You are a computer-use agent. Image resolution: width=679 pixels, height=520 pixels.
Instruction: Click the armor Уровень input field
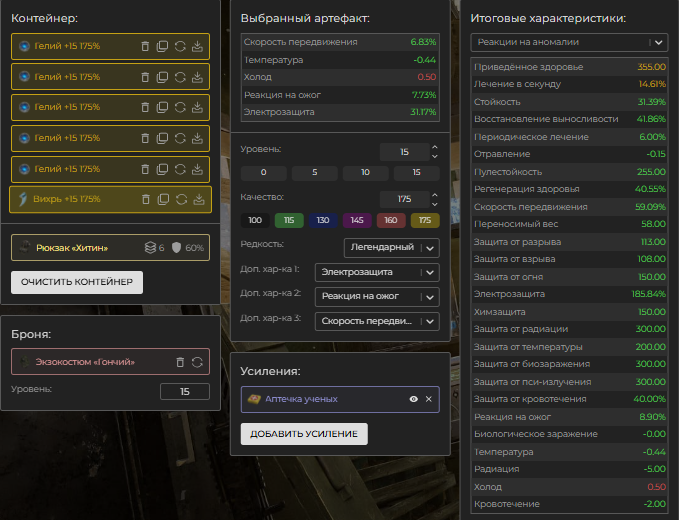(x=185, y=392)
